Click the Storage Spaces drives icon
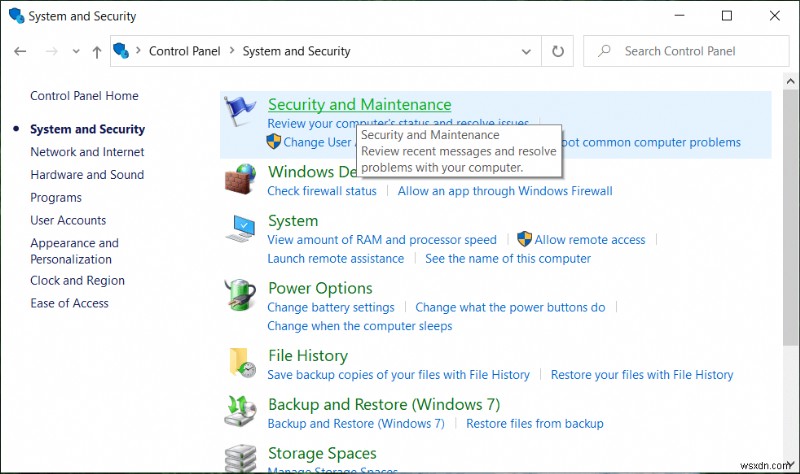Viewport: 800px width, 474px height. (x=240, y=458)
